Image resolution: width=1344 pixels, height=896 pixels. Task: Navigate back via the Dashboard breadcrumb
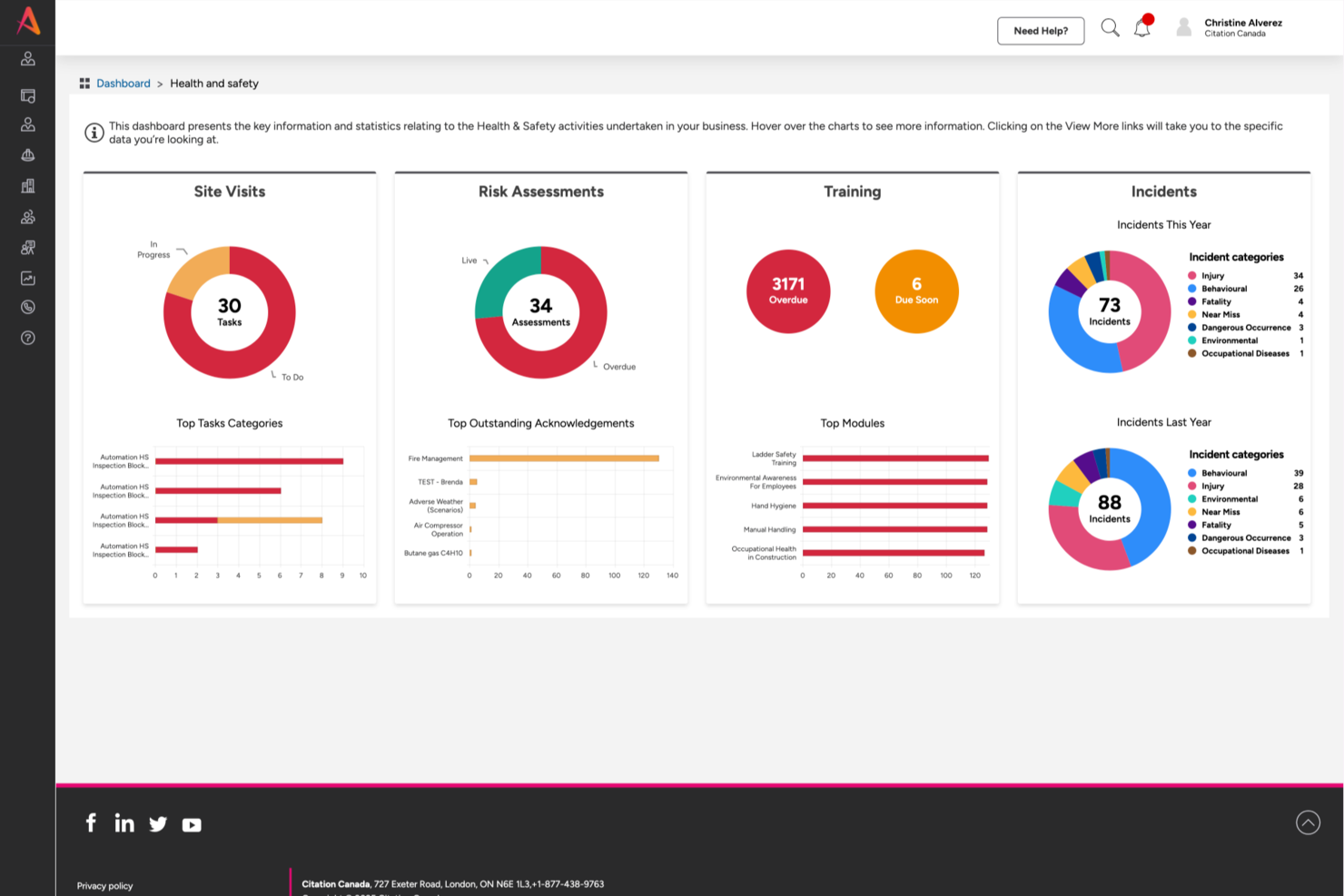124,83
